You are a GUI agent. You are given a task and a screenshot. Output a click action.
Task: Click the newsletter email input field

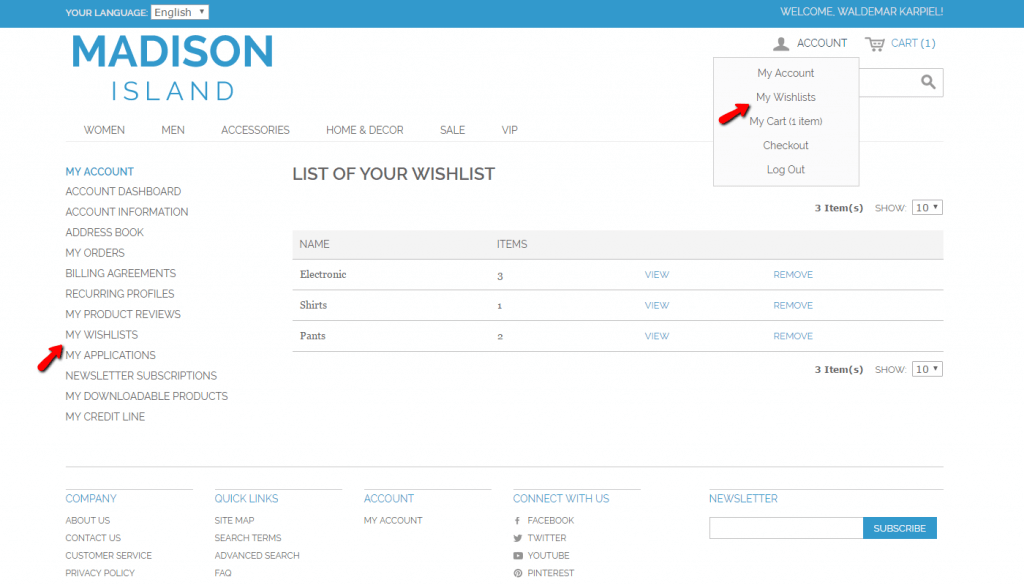[x=785, y=528]
